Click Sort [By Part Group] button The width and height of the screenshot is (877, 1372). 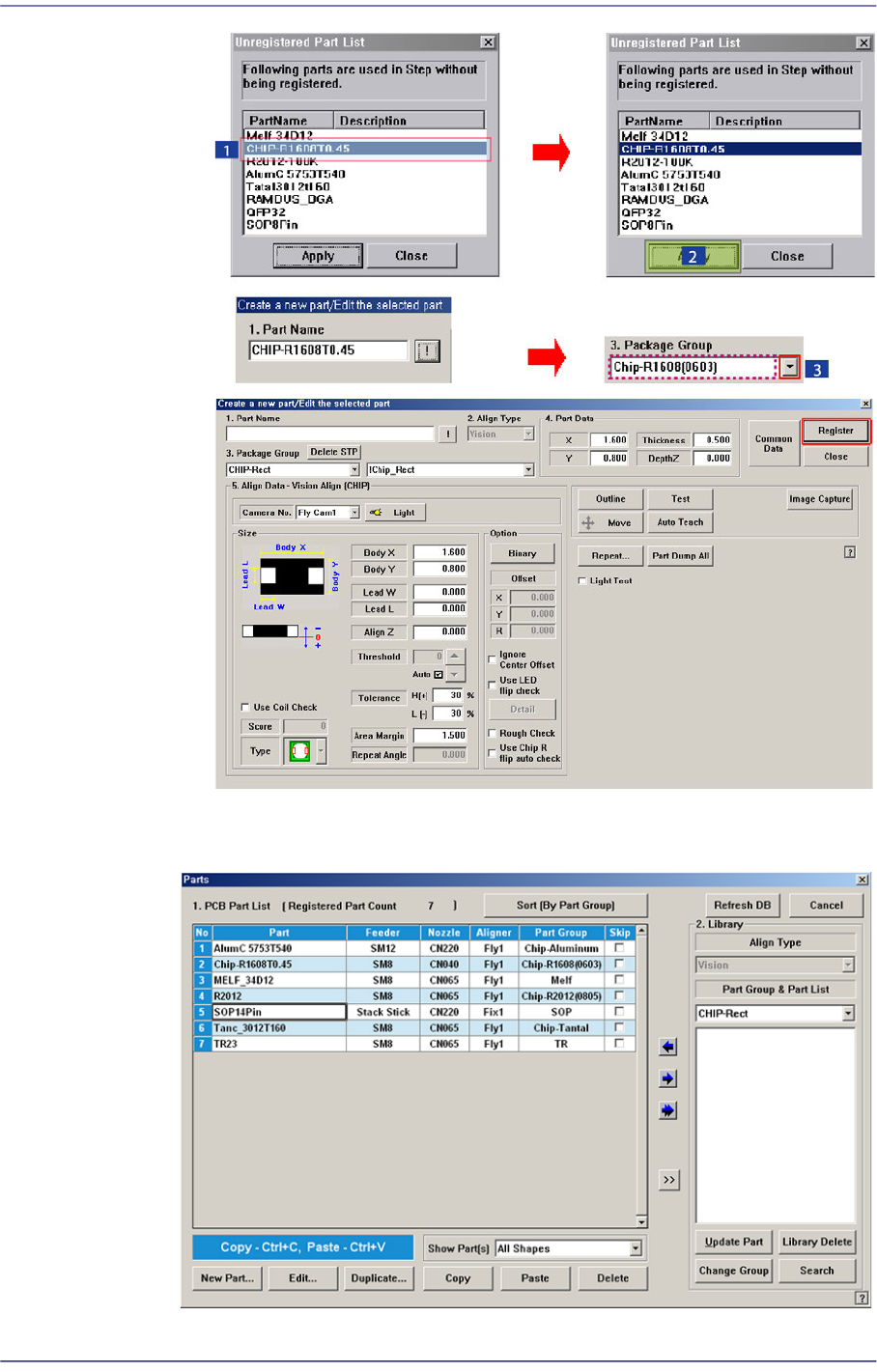tap(565, 906)
